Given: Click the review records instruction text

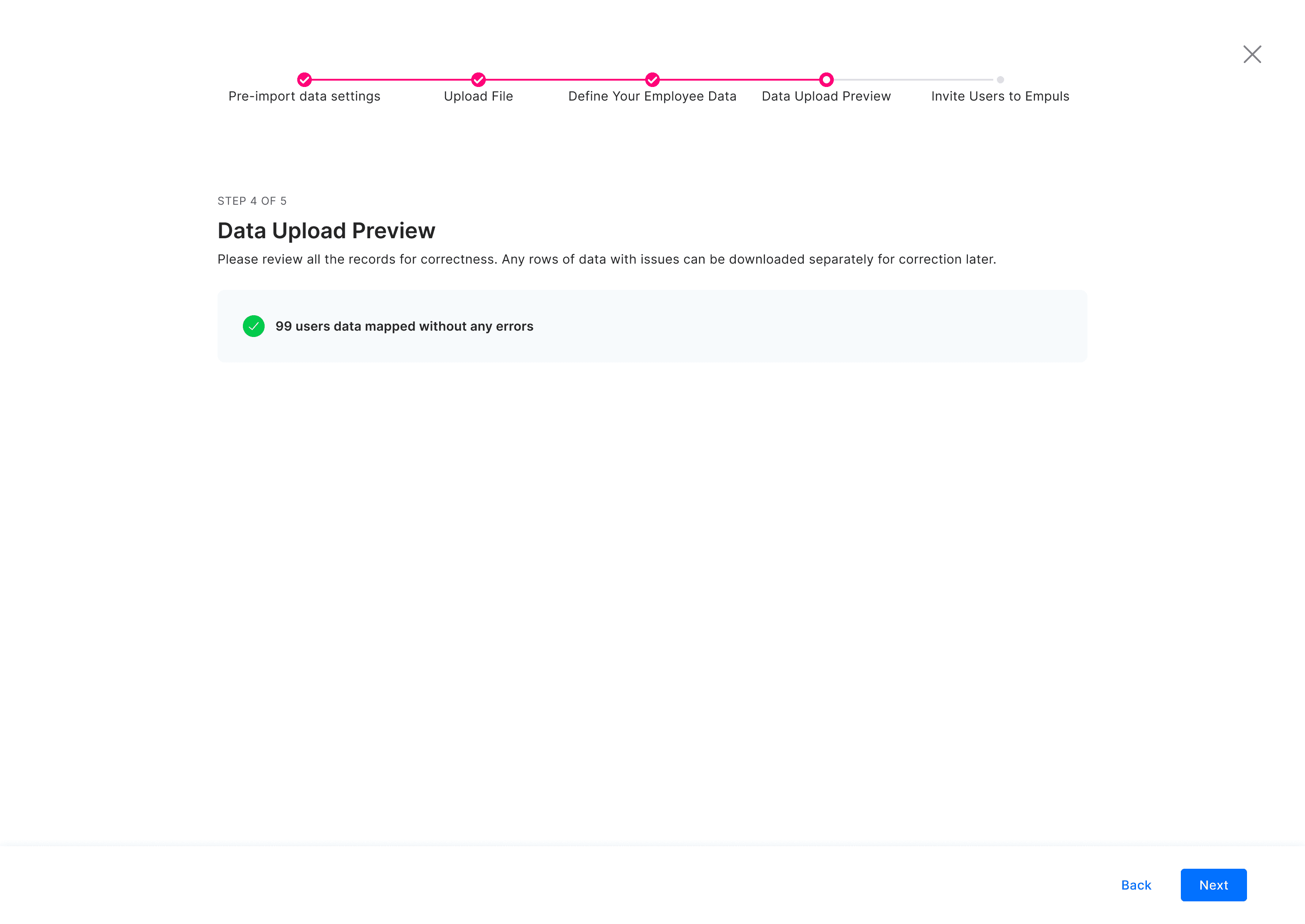Looking at the screenshot, I should click(x=607, y=259).
